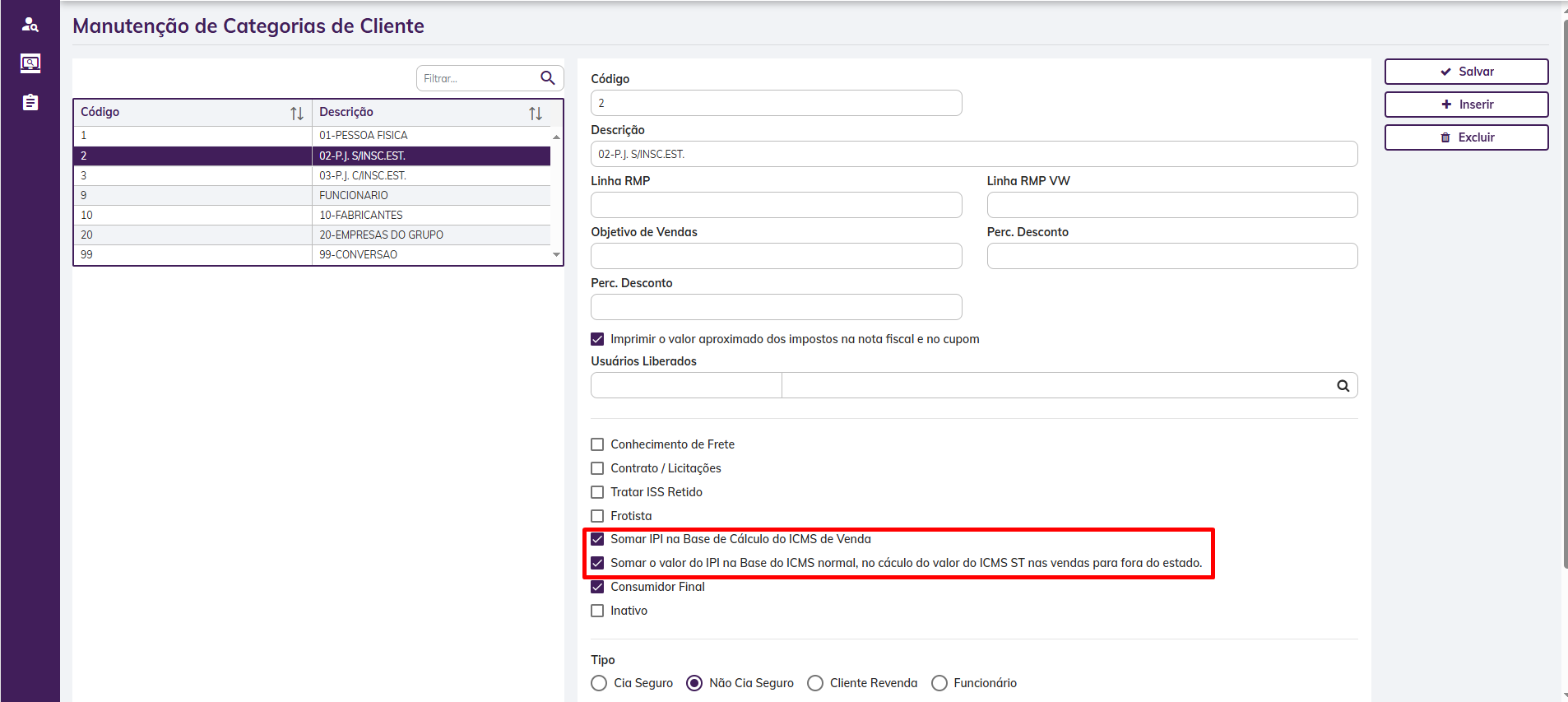Click Código header text
Image resolution: width=1568 pixels, height=702 pixels.
tap(100, 112)
